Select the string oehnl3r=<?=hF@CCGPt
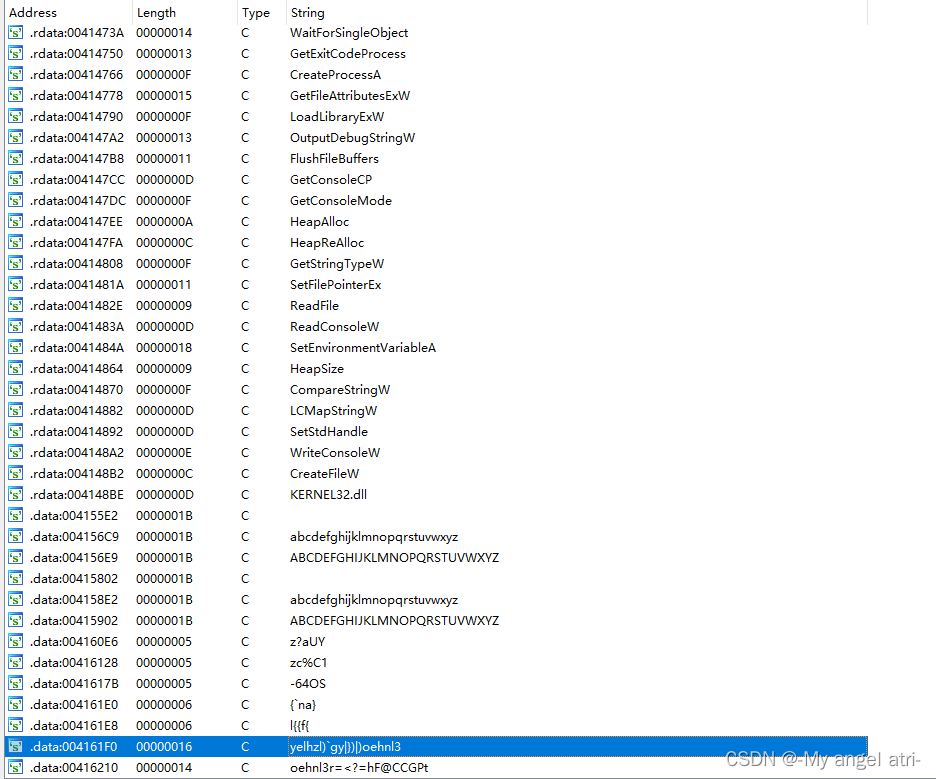The height and width of the screenshot is (779, 936). pos(359,768)
